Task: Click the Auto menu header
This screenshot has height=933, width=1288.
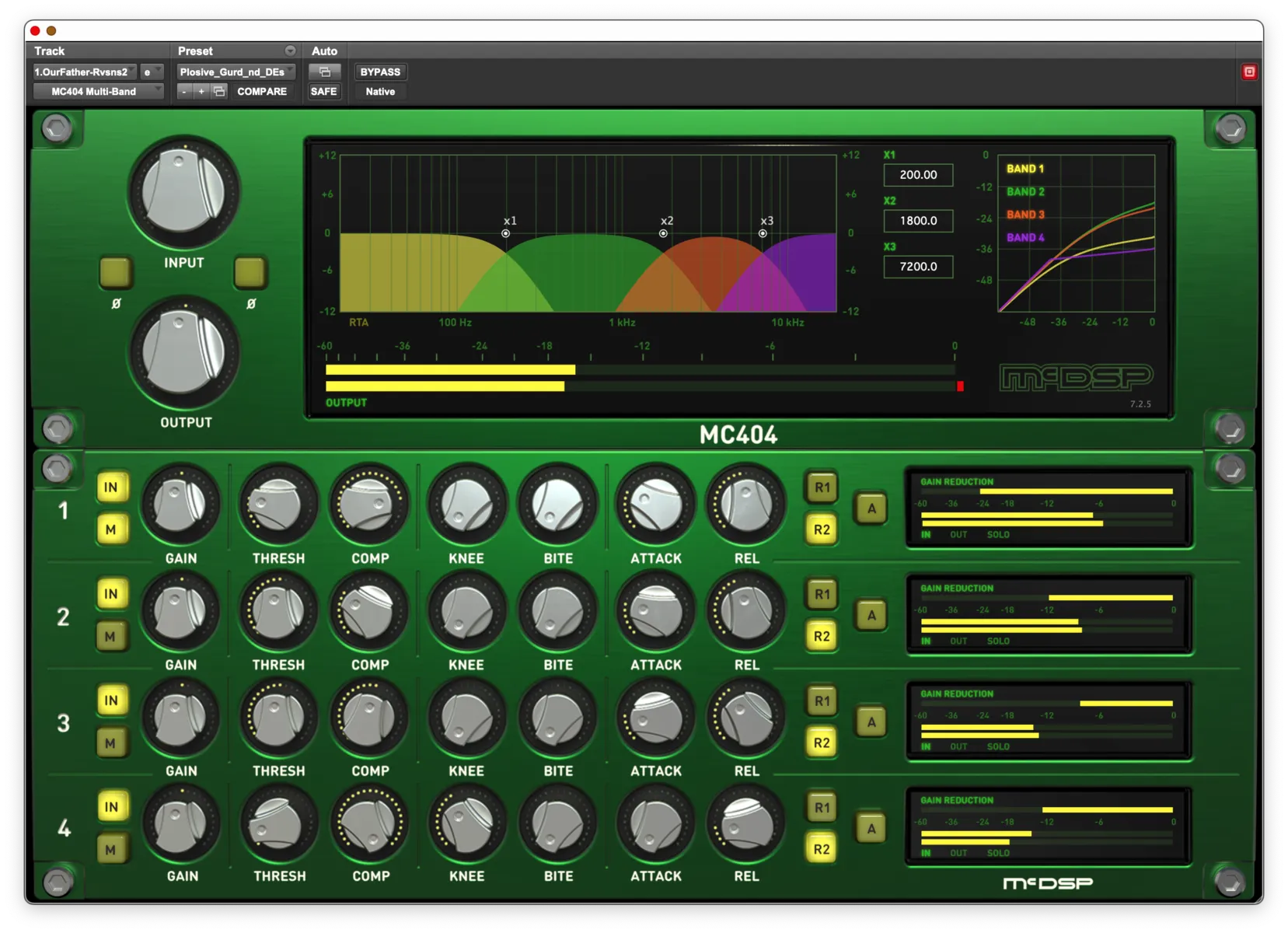Action: tap(324, 51)
